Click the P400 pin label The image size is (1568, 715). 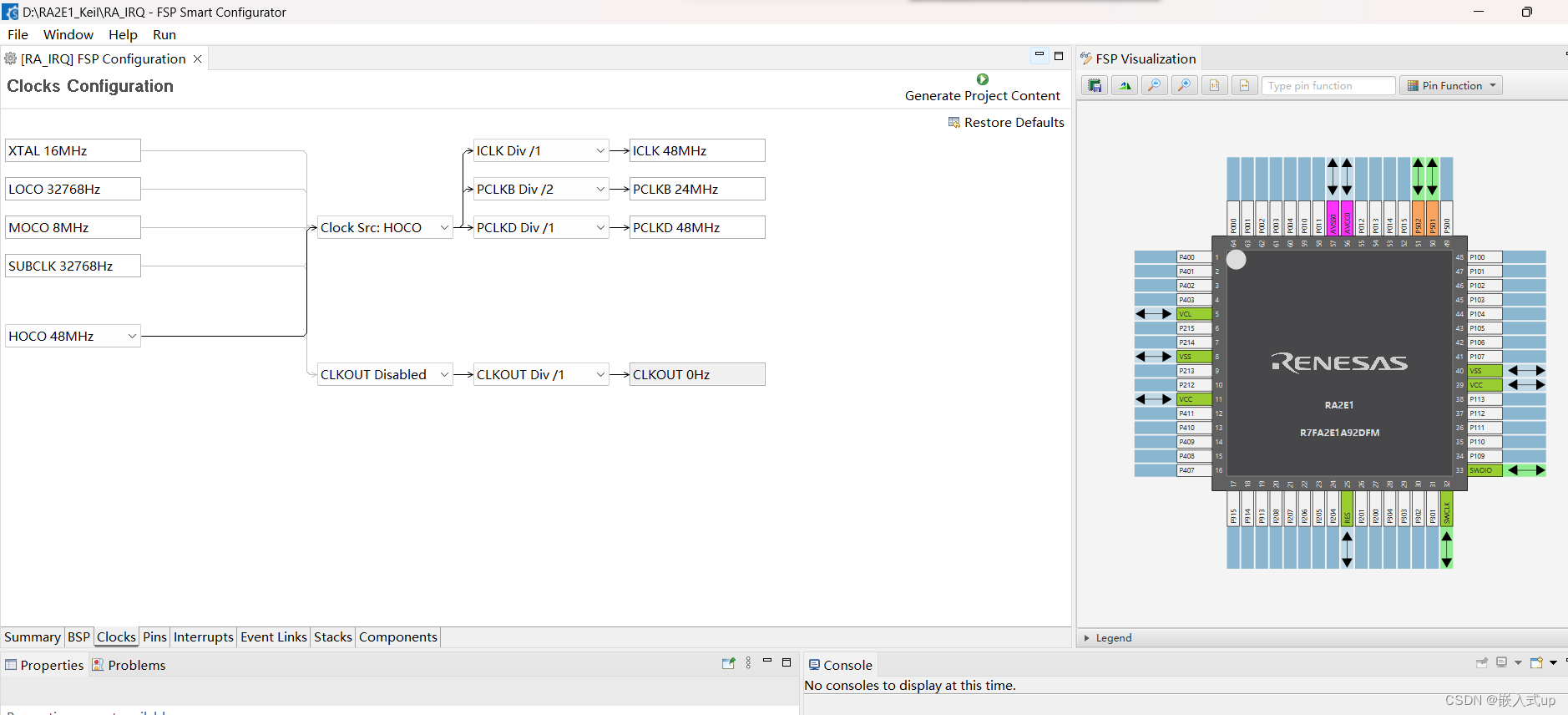(1195, 257)
